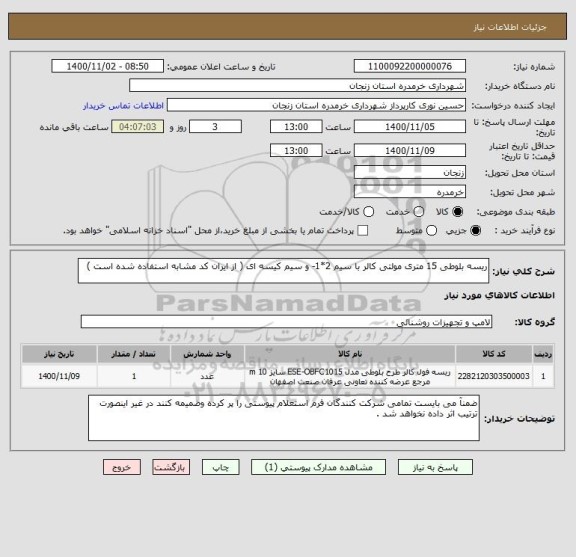Image resolution: width=576 pixels, height=557 pixels.
Task: Select the متوسط purchase type radio
Action: point(431,230)
